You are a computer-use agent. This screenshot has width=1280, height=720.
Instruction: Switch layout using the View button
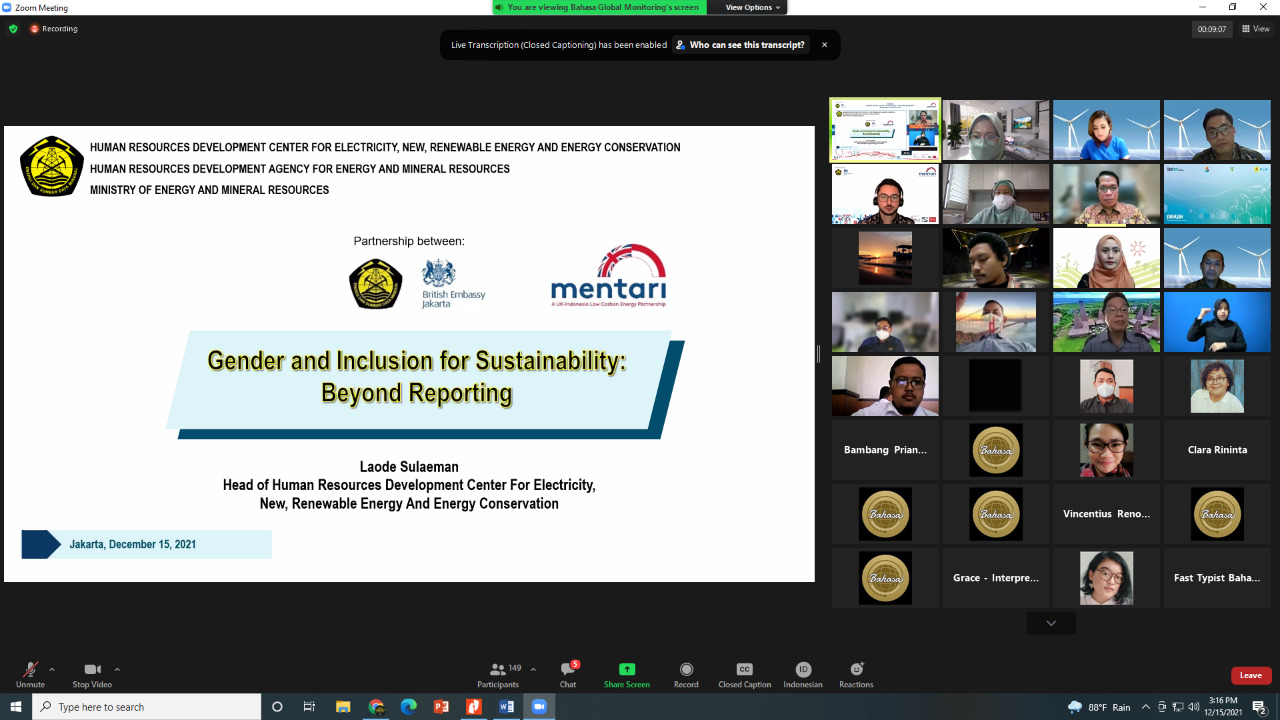tap(1255, 29)
